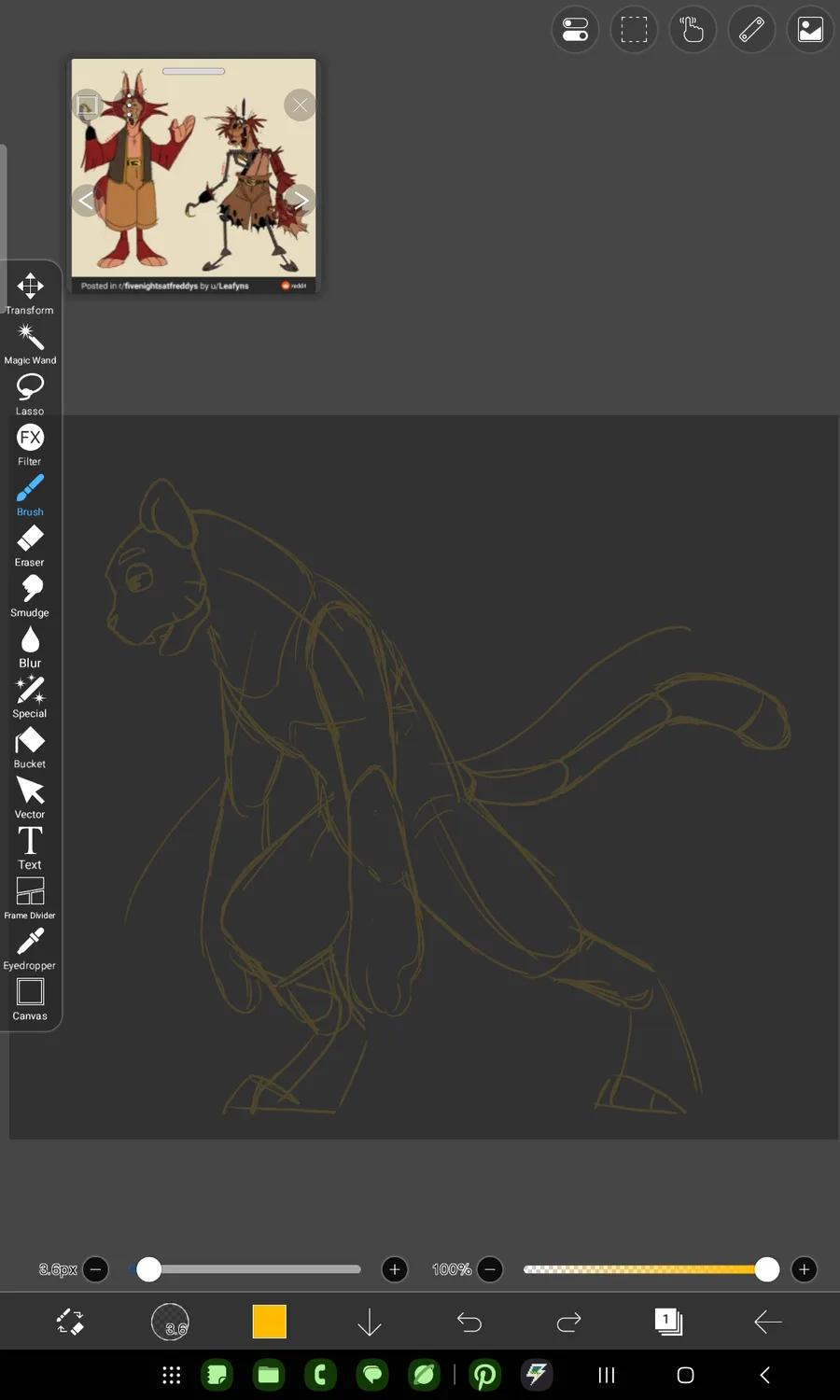Show next reference image
This screenshot has width=840, height=1400.
tap(301, 200)
